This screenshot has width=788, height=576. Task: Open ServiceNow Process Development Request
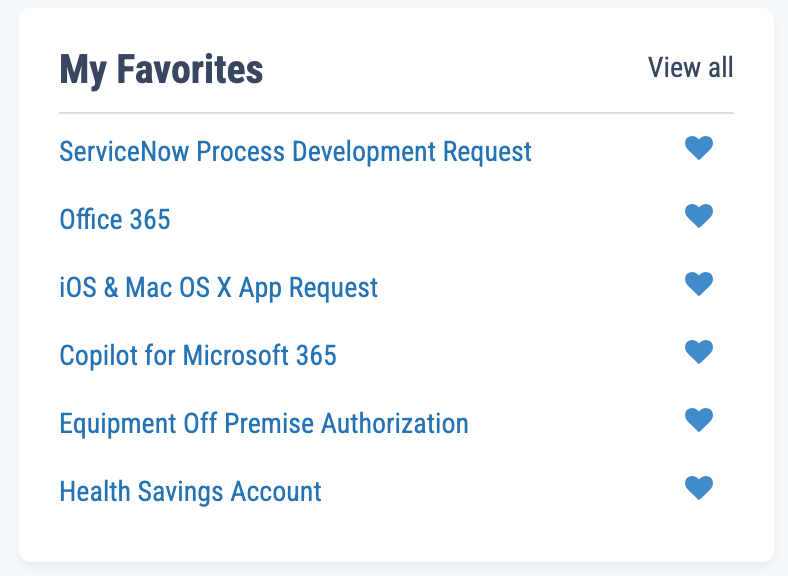click(295, 152)
